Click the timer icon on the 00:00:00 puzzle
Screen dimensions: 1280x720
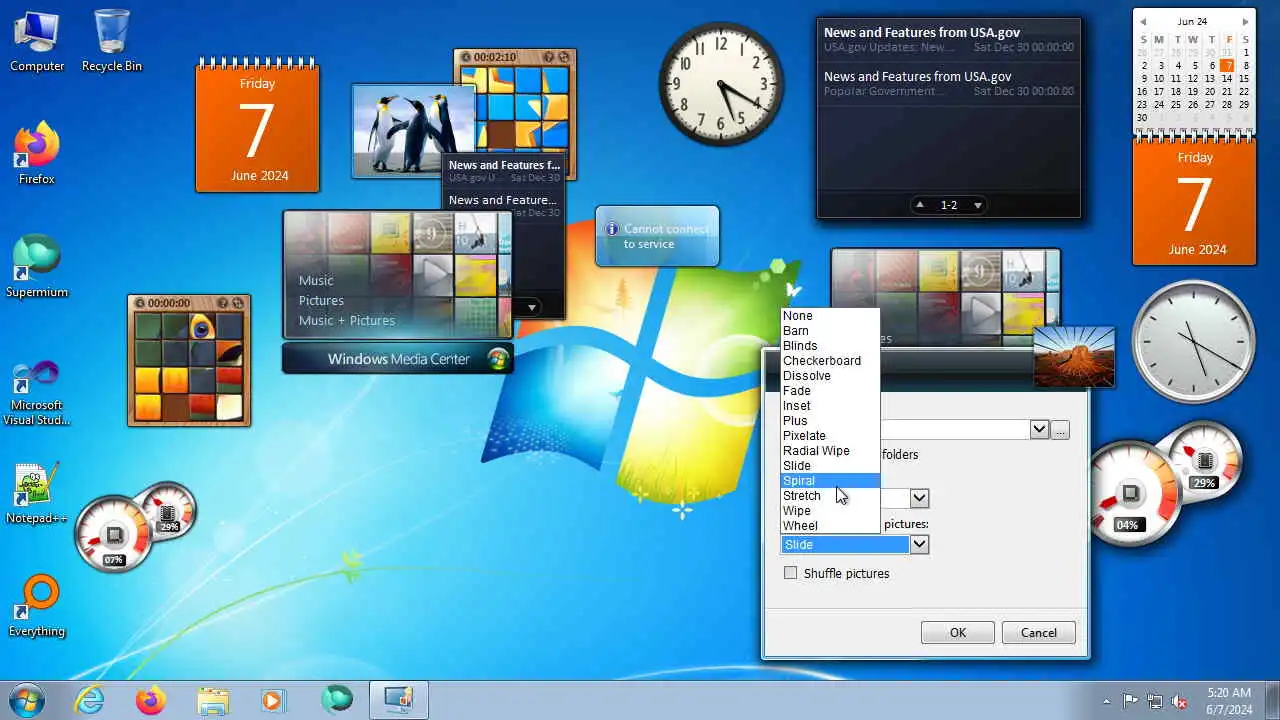140,303
